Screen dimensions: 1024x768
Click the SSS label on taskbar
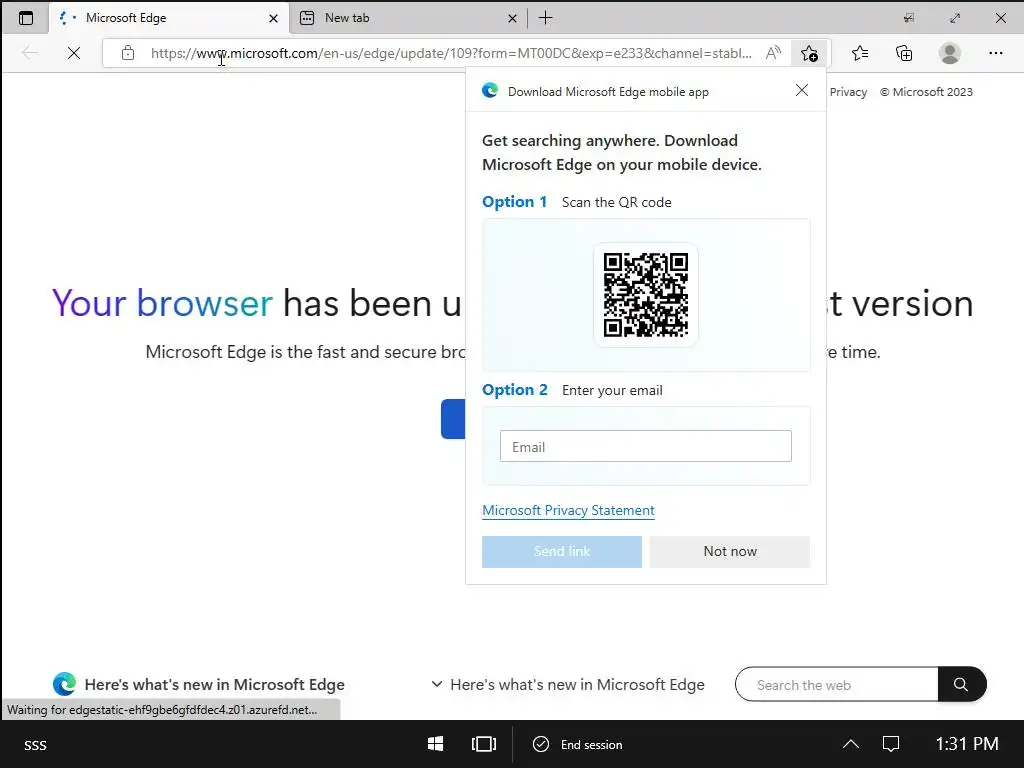[x=35, y=745]
